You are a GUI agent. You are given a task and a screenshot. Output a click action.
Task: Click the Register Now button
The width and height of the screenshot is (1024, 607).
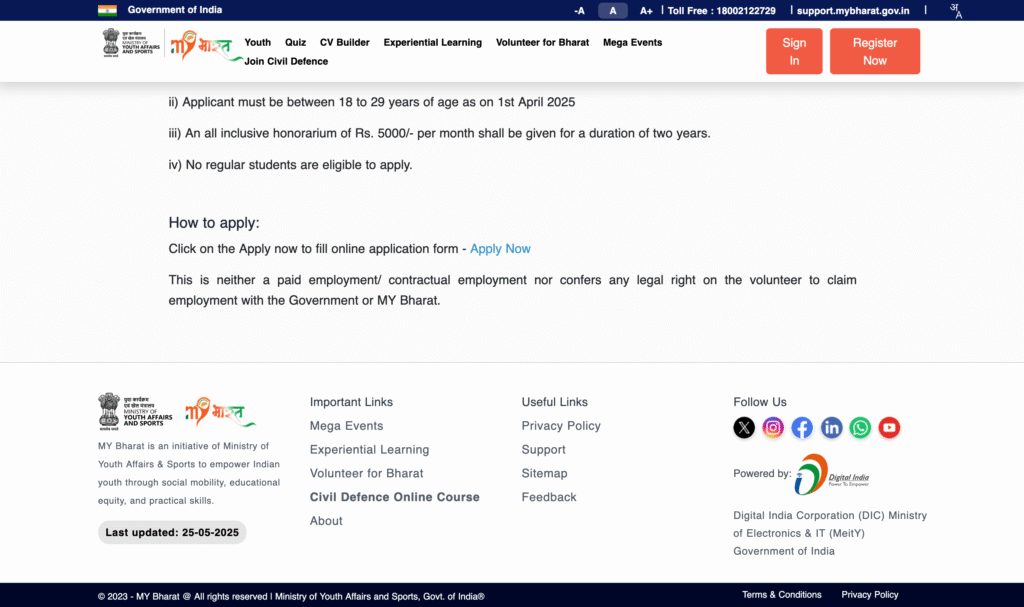tap(874, 51)
